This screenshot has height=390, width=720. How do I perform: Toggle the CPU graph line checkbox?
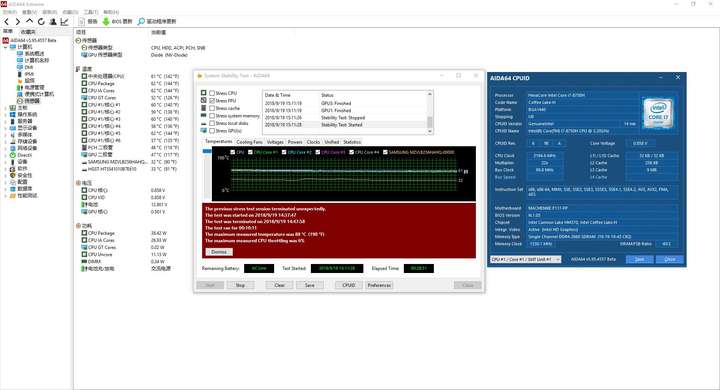233,152
